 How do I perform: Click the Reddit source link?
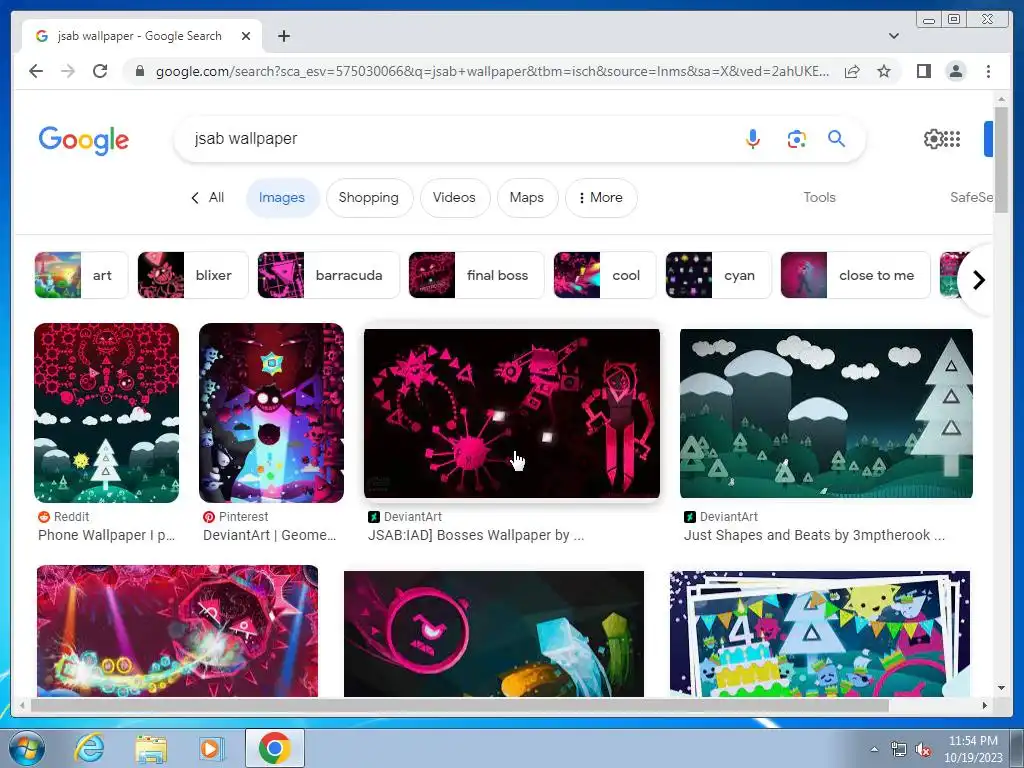pyautogui.click(x=63, y=517)
